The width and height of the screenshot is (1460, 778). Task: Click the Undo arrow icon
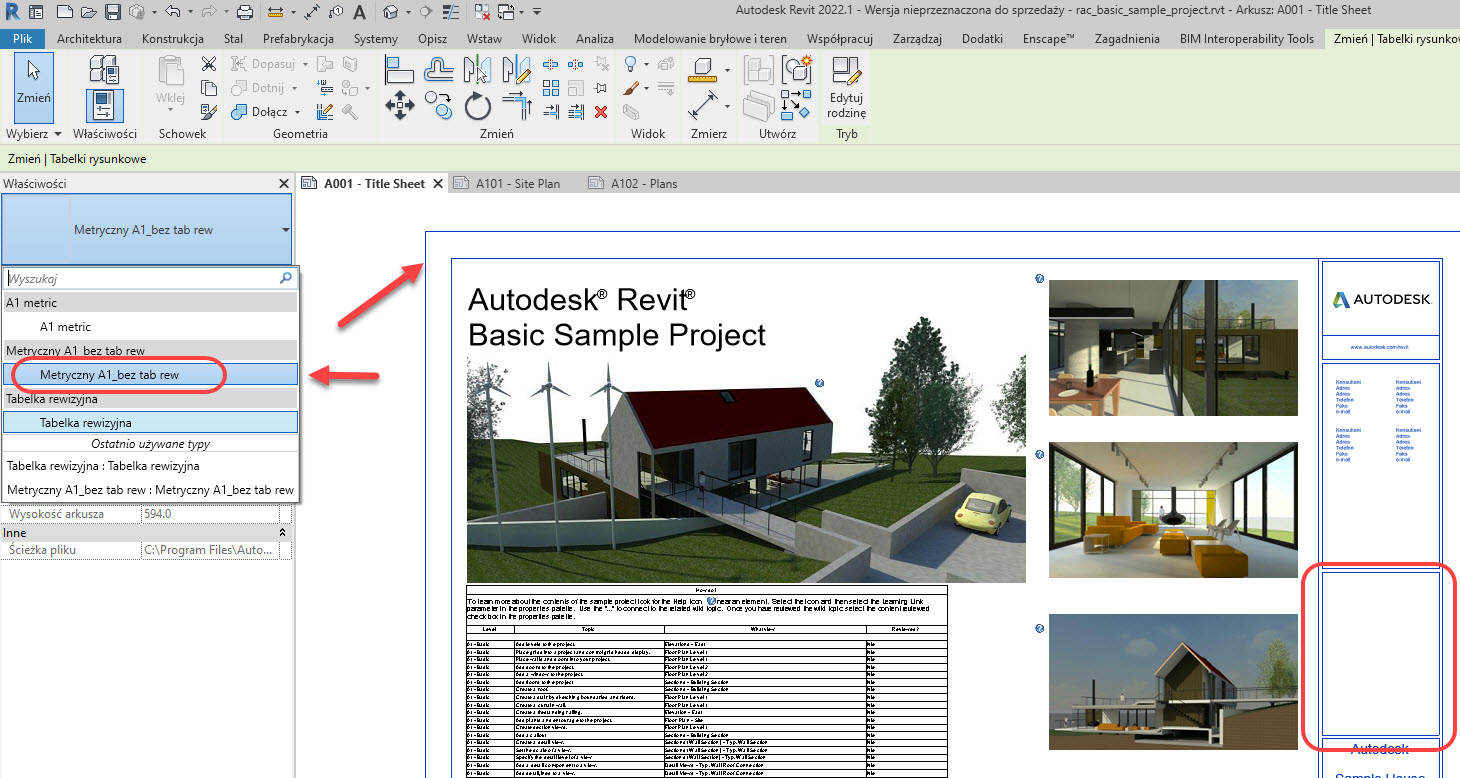click(172, 12)
